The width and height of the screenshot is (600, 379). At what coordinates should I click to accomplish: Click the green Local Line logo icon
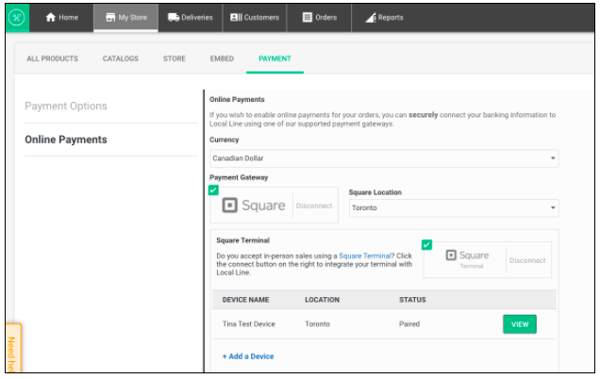pos(17,17)
